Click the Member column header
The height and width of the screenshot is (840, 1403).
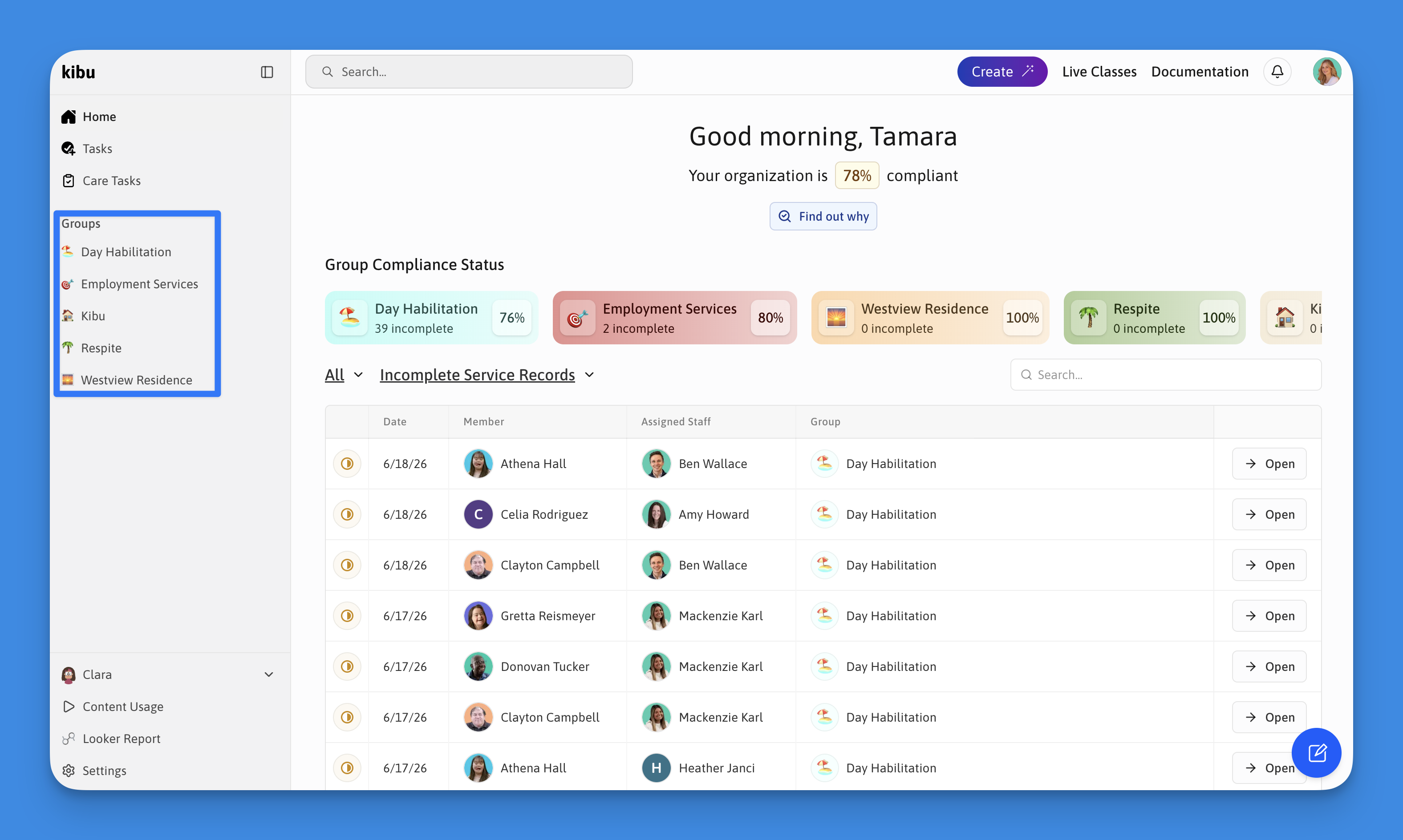[x=483, y=422]
